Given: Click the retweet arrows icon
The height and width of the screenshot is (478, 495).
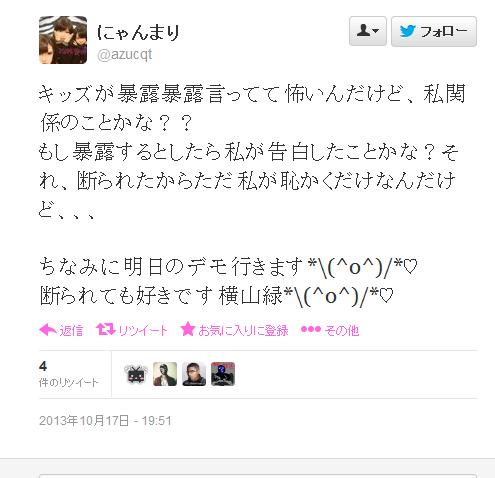Looking at the screenshot, I should click(105, 330).
